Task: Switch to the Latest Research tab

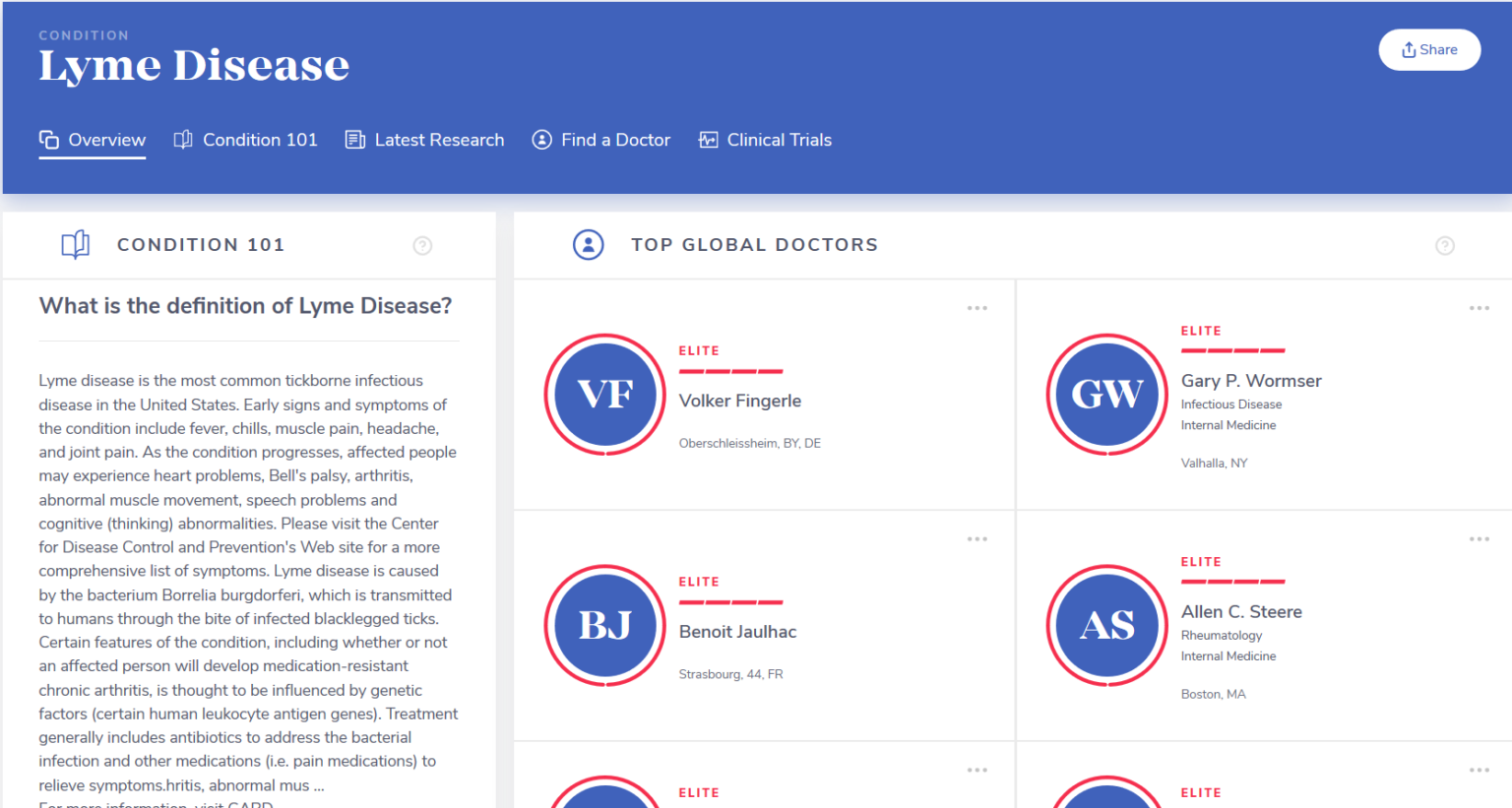Action: 424,140
